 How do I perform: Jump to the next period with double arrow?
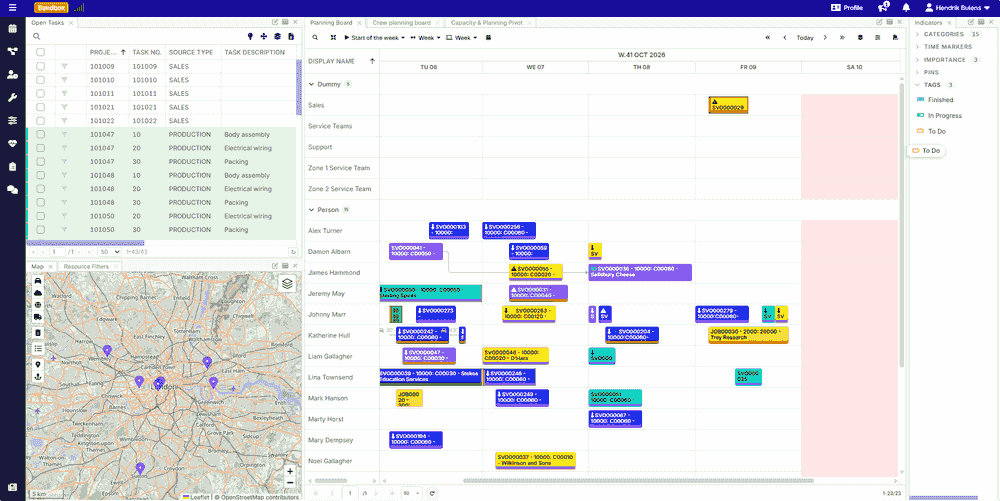(842, 38)
